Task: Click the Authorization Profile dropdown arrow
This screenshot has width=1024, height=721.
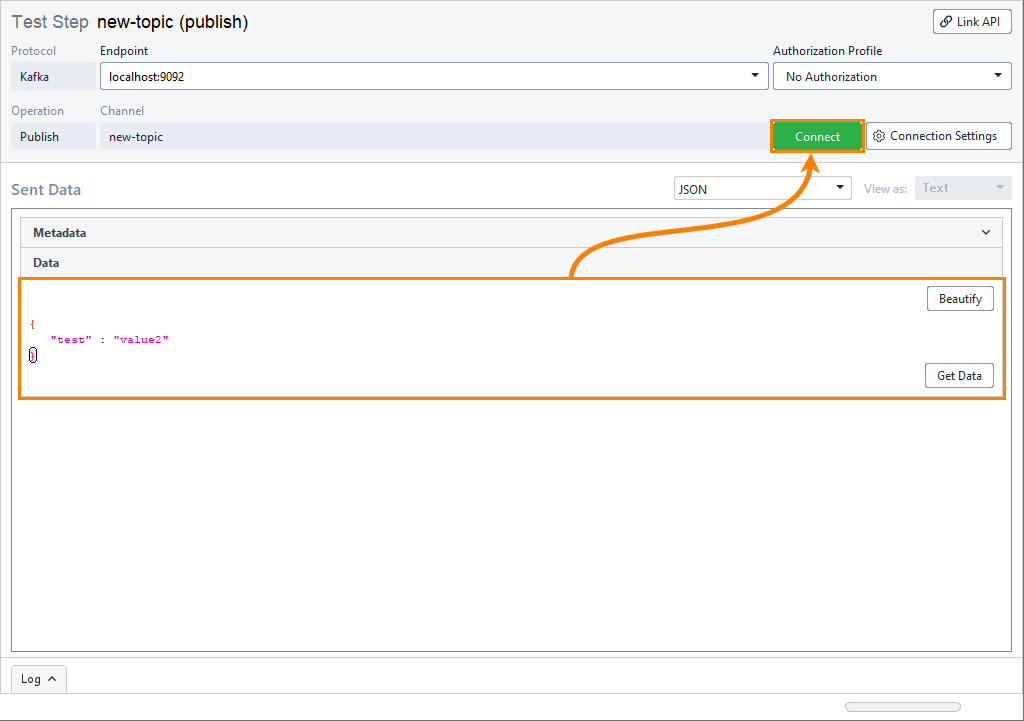Action: [x=997, y=76]
